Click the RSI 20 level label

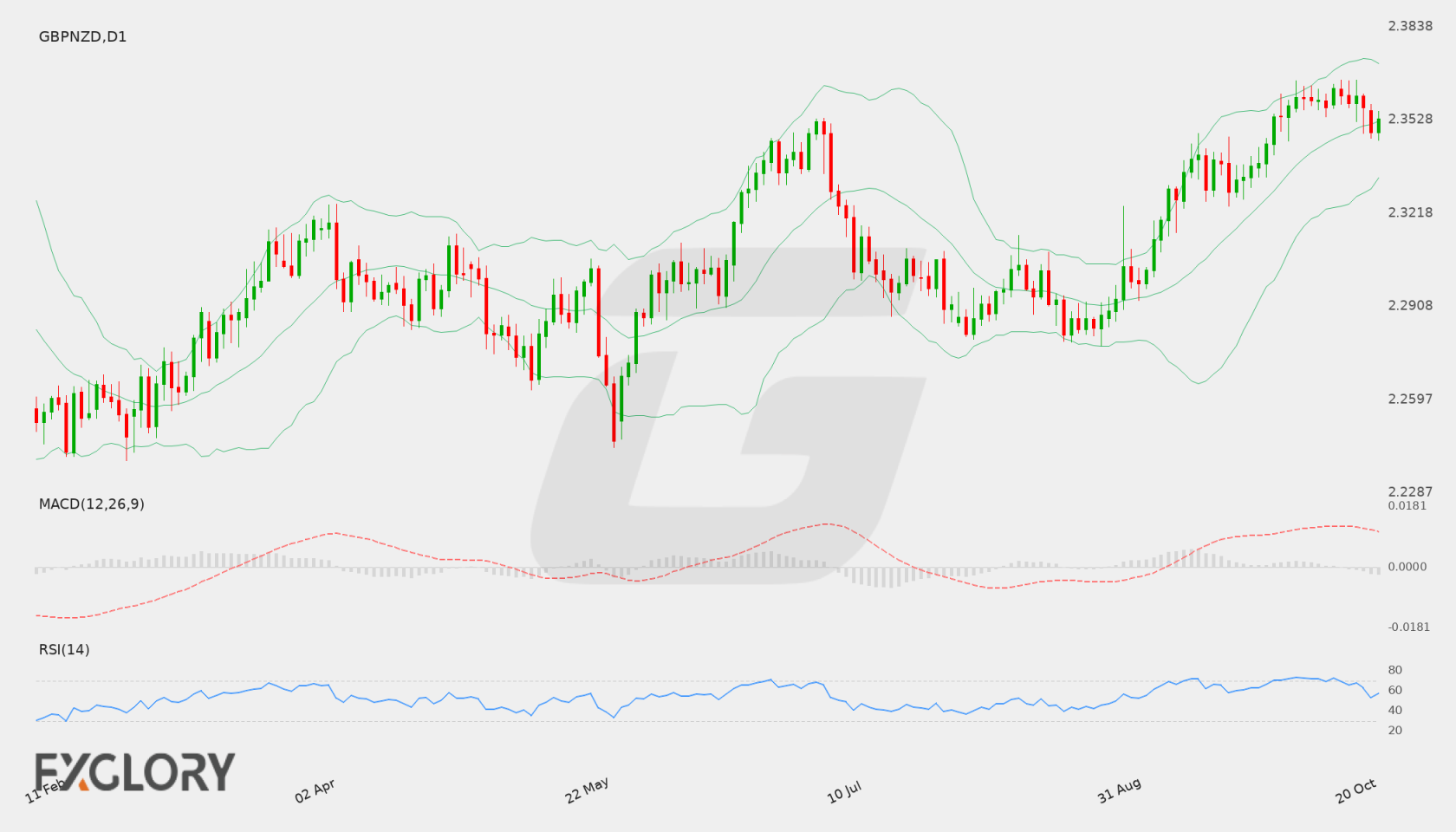coord(1395,730)
